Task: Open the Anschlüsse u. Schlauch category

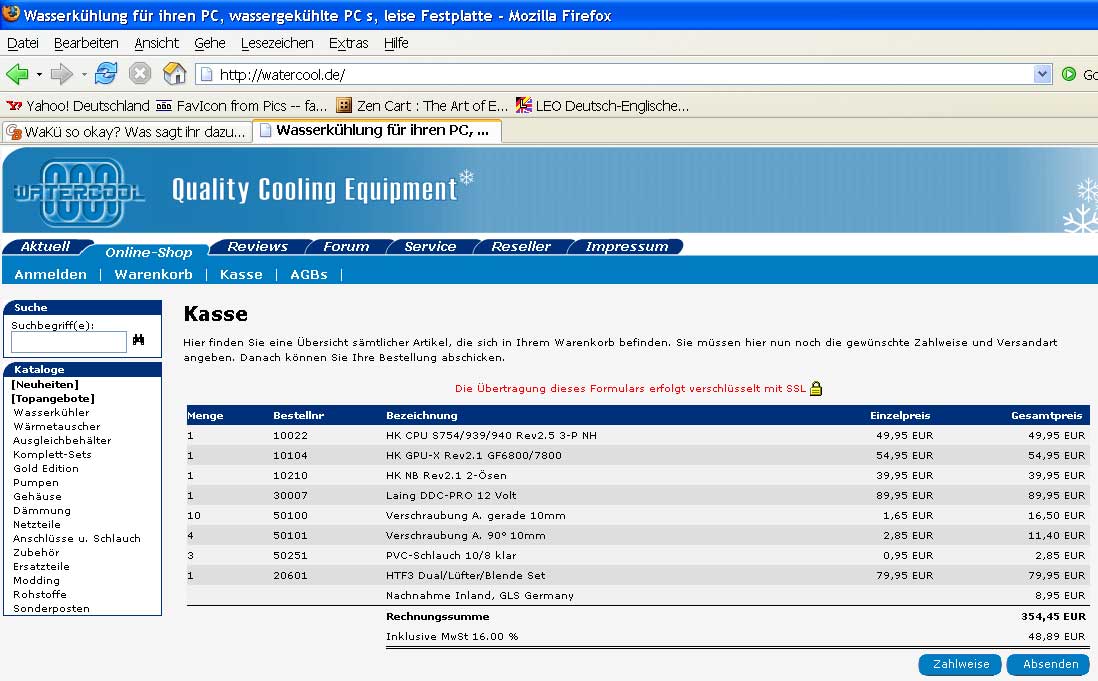Action: [x=76, y=538]
